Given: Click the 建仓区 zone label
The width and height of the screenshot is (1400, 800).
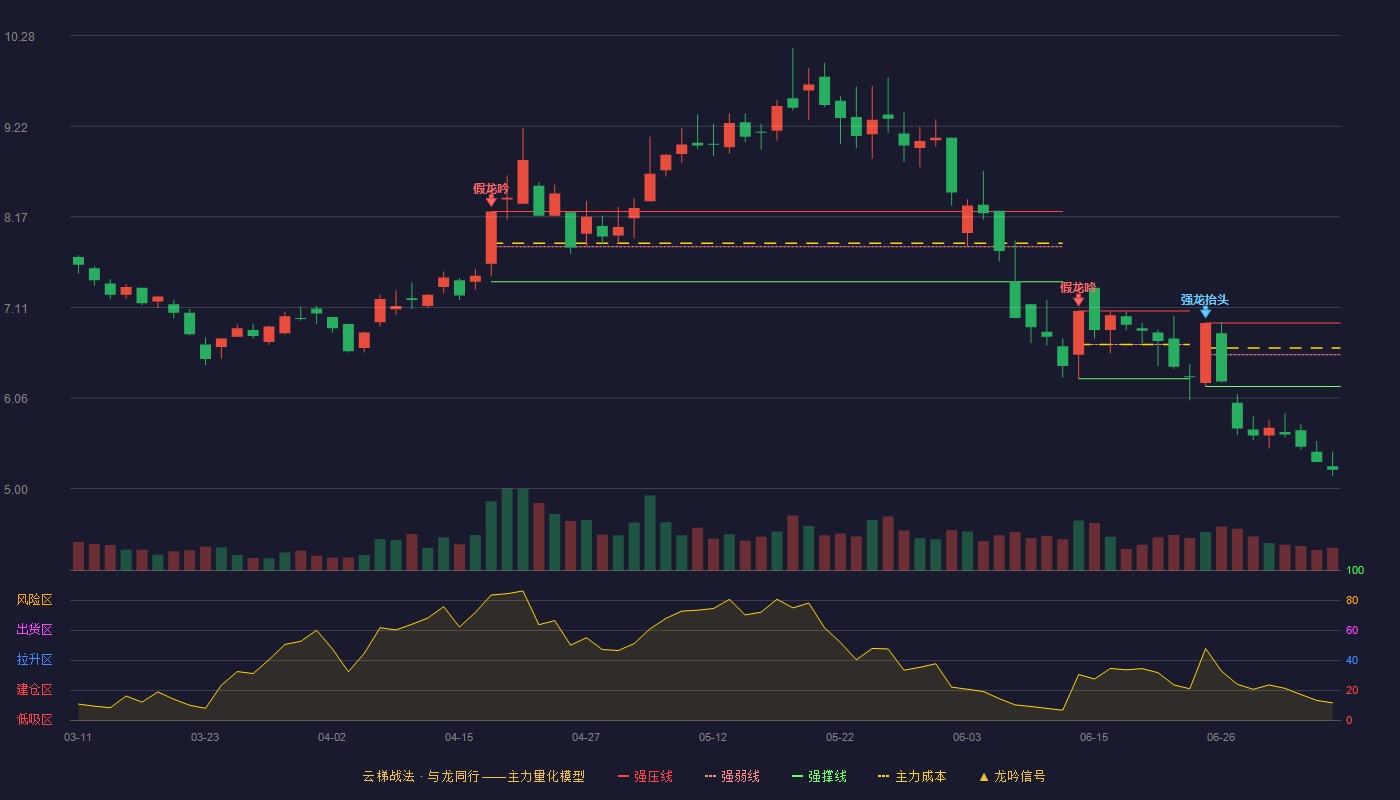Looking at the screenshot, I should click(x=34, y=690).
